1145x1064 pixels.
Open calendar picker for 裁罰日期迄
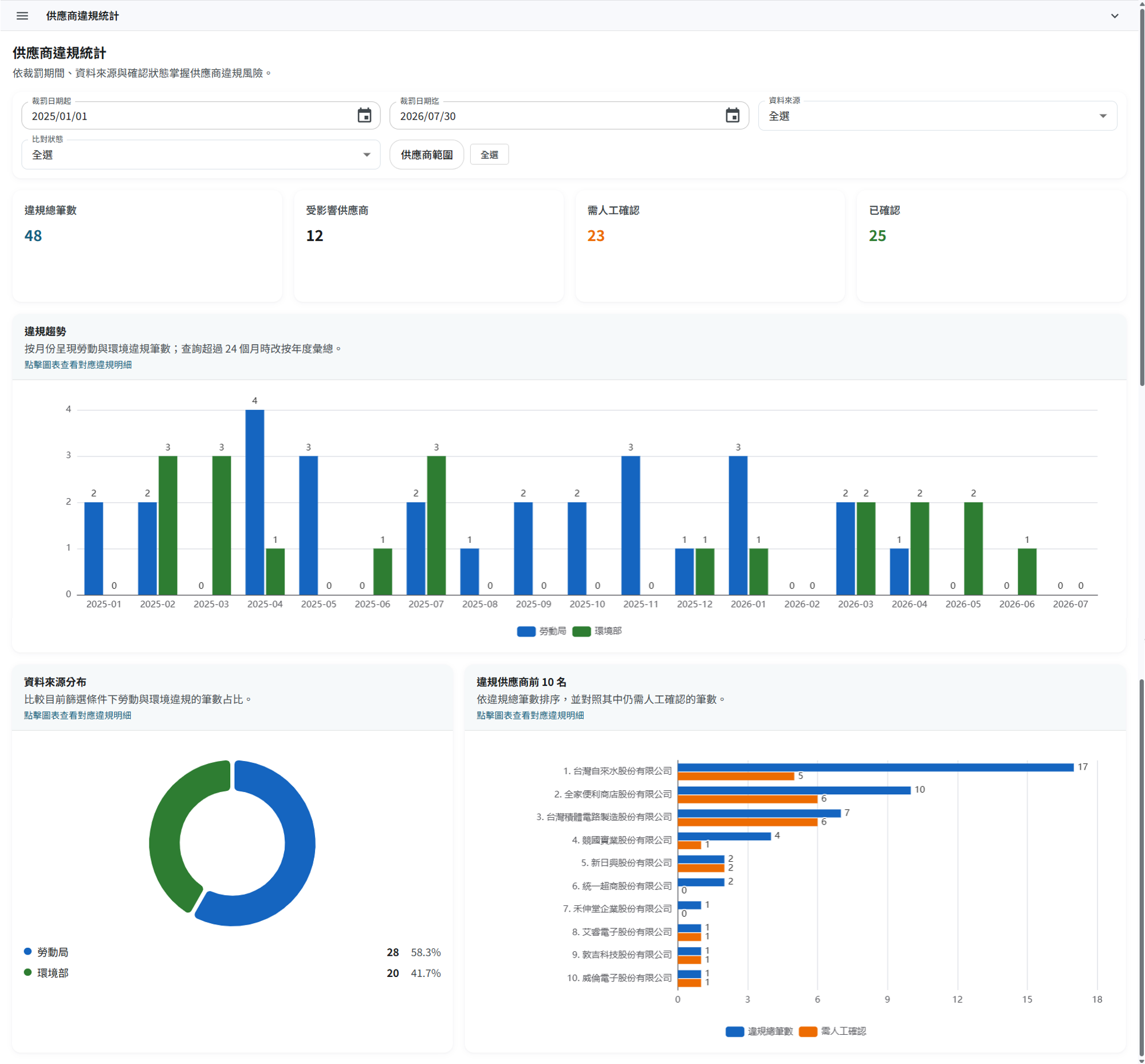tap(732, 116)
